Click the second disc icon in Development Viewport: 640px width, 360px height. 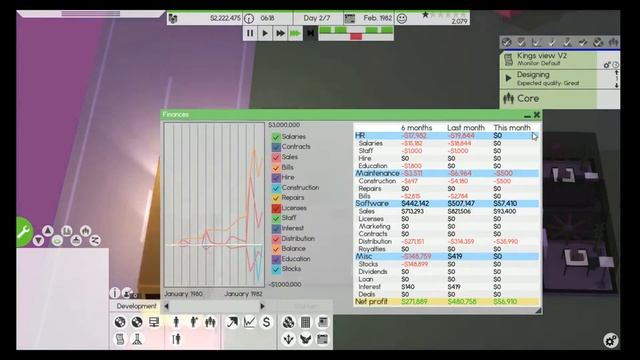(137, 322)
